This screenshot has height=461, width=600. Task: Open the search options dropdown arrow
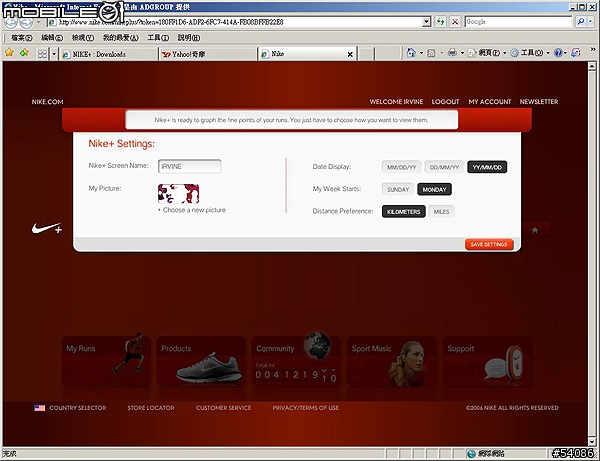click(x=590, y=22)
